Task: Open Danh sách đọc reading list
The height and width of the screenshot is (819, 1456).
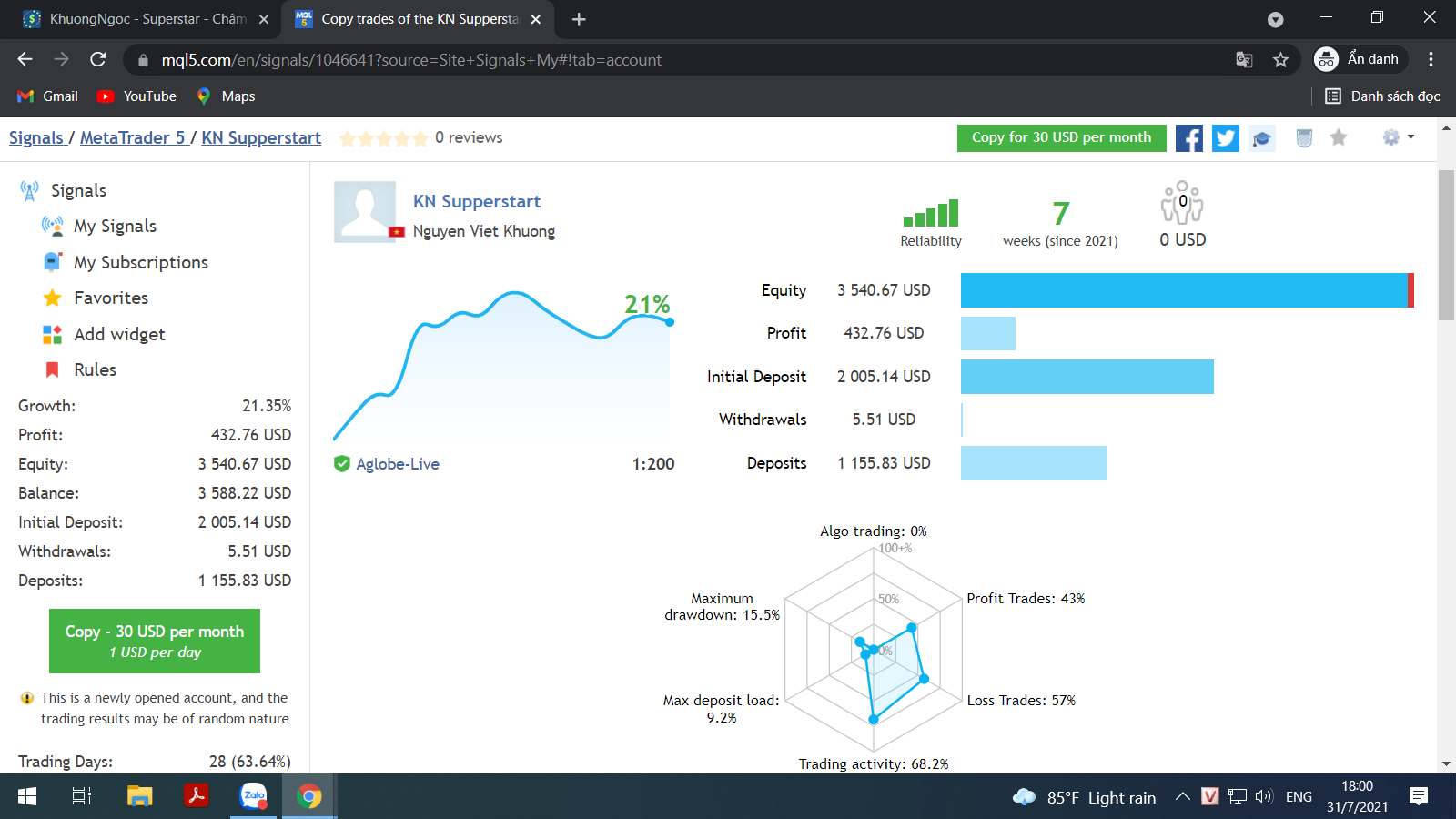Action: 1382,96
